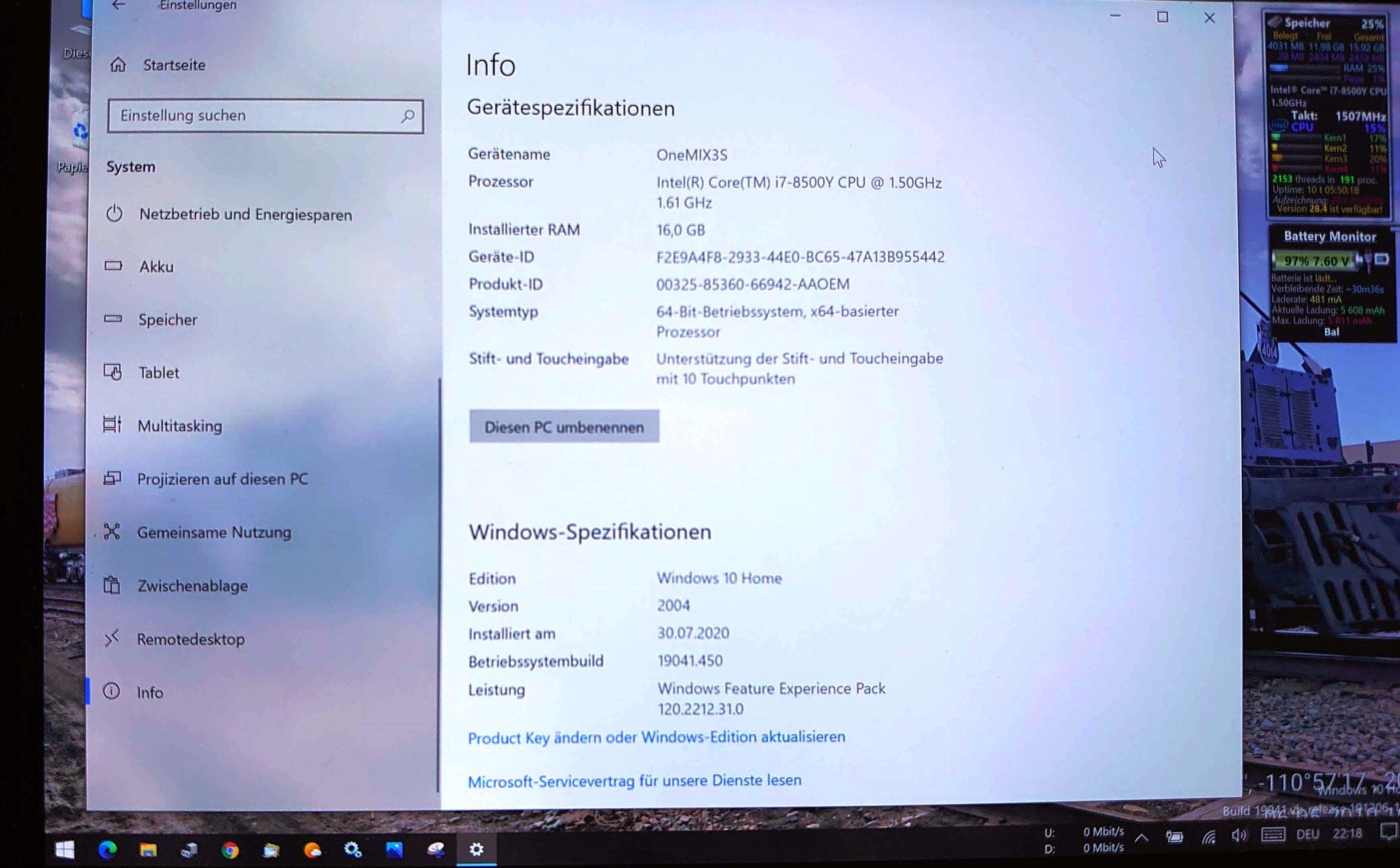Select the Akku settings page
1400x868 pixels.
tap(157, 267)
